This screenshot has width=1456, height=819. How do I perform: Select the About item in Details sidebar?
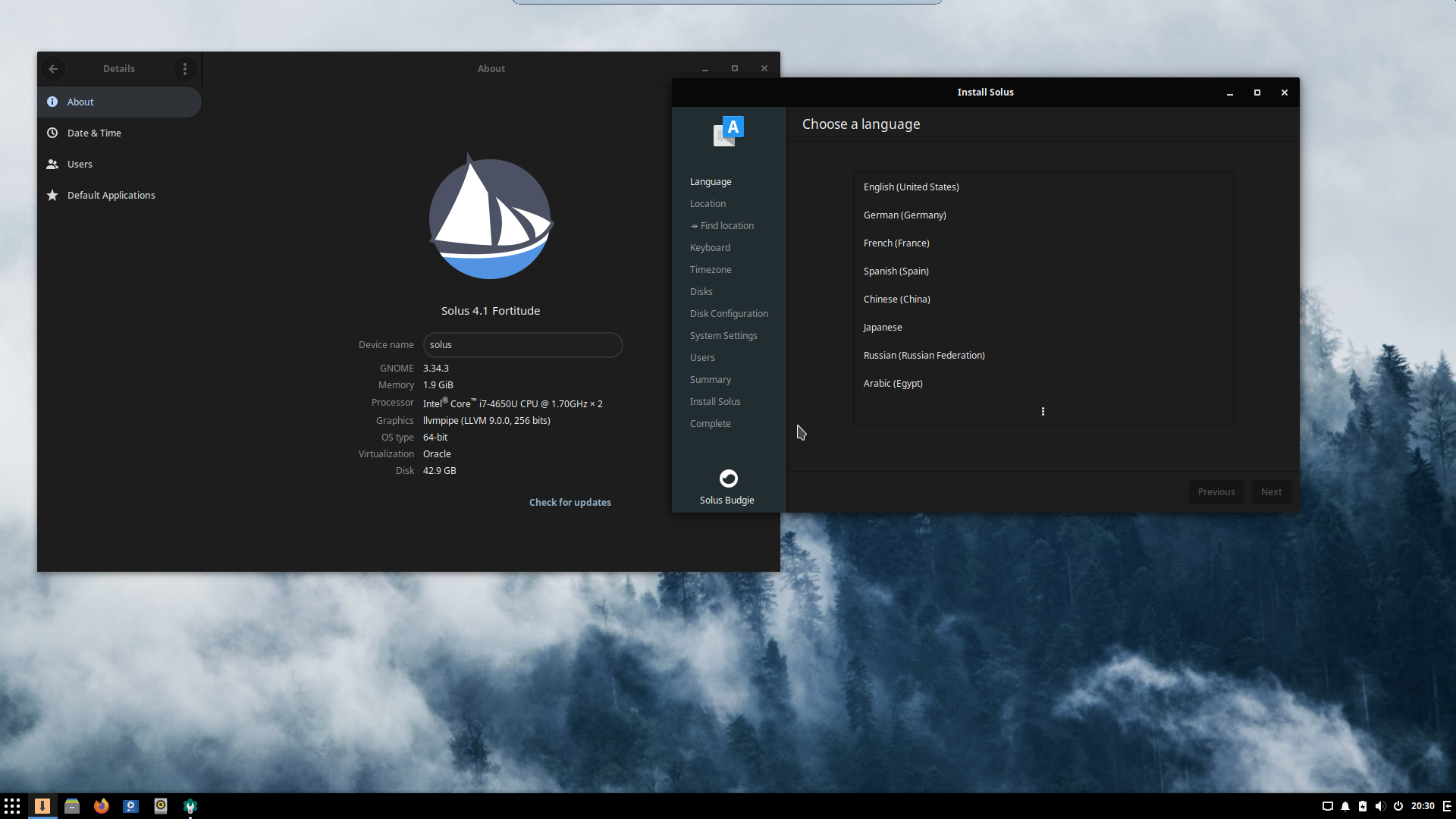pos(119,102)
